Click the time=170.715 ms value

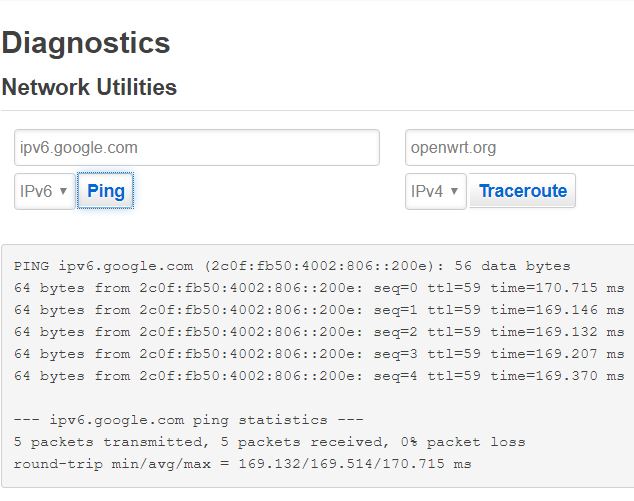[557, 288]
